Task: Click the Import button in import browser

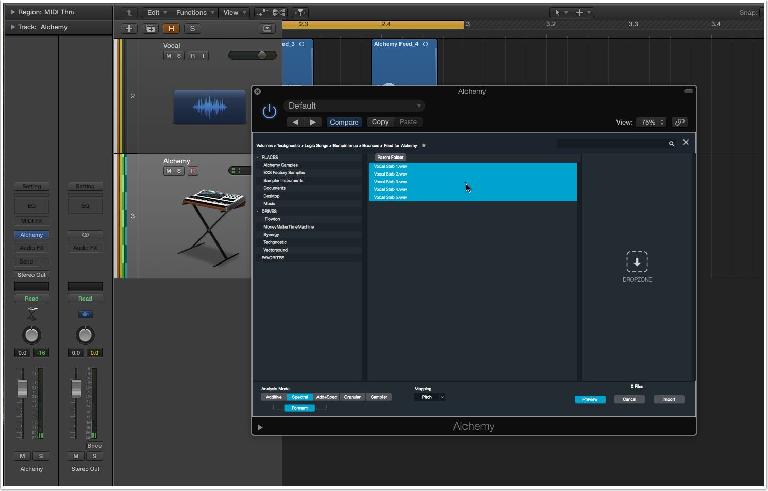Action: [x=669, y=399]
